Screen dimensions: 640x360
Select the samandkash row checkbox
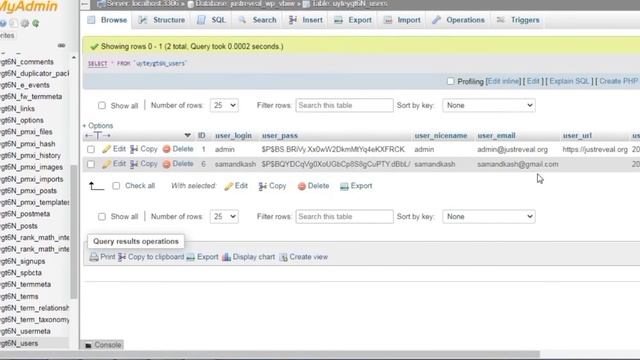point(91,164)
